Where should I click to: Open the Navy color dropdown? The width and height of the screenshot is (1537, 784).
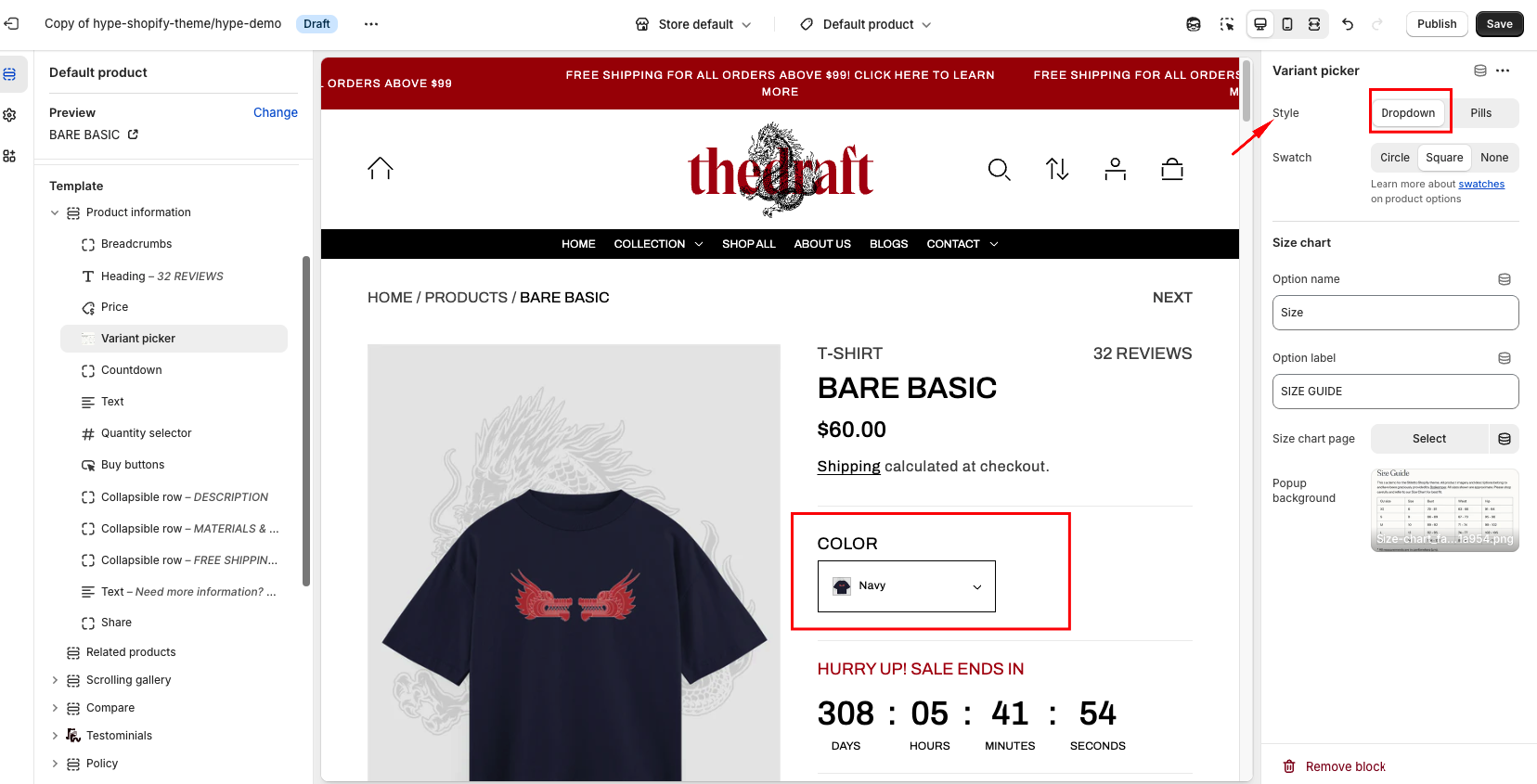point(906,586)
